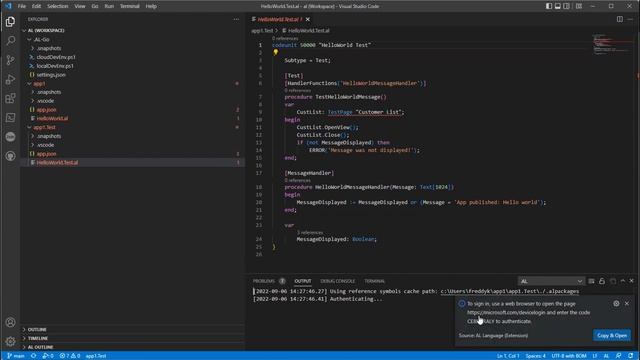Open cloudDevEnv.ps1 file

(133, 57)
